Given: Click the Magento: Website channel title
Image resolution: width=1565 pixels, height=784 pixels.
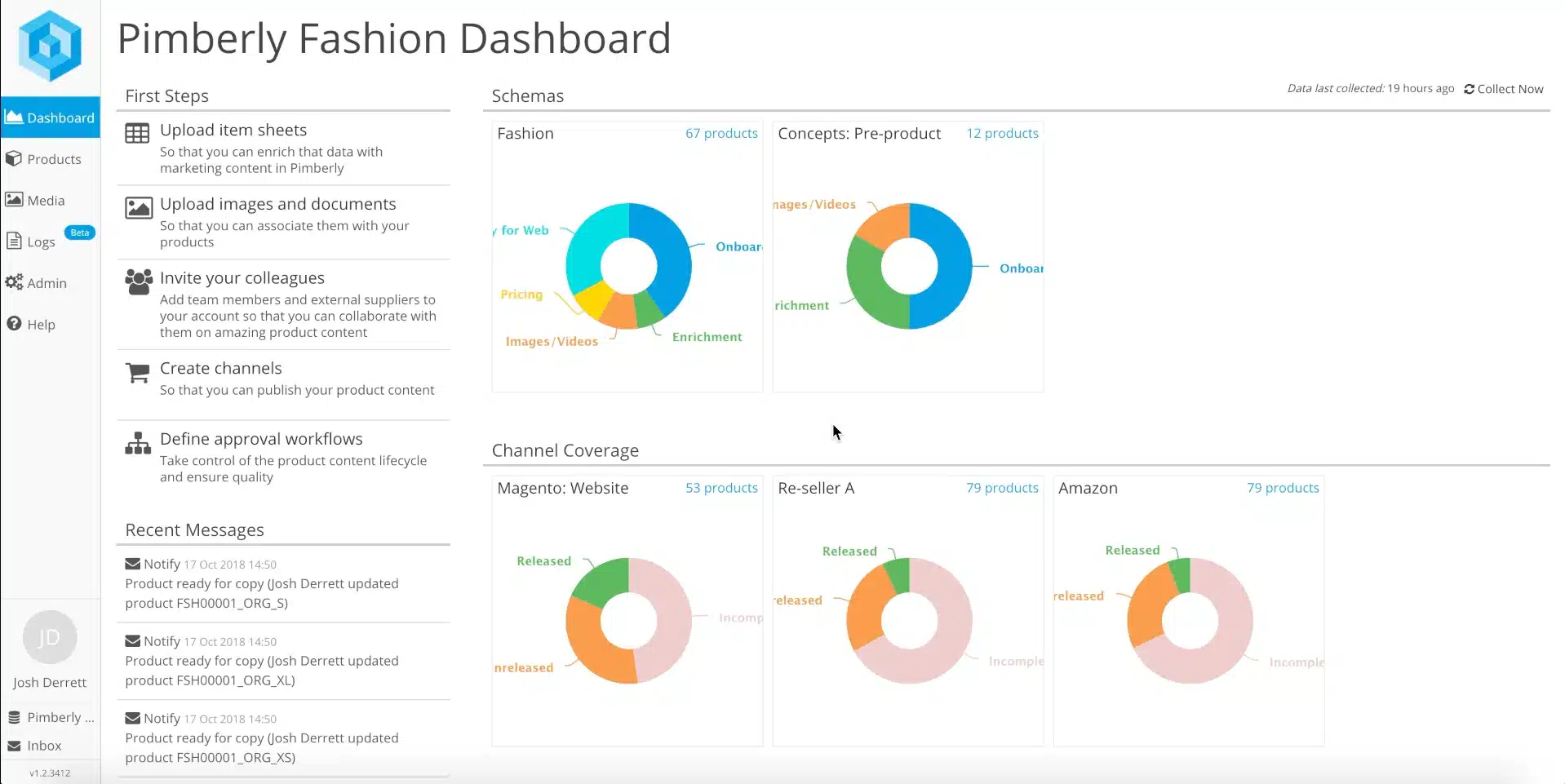Looking at the screenshot, I should pyautogui.click(x=563, y=488).
